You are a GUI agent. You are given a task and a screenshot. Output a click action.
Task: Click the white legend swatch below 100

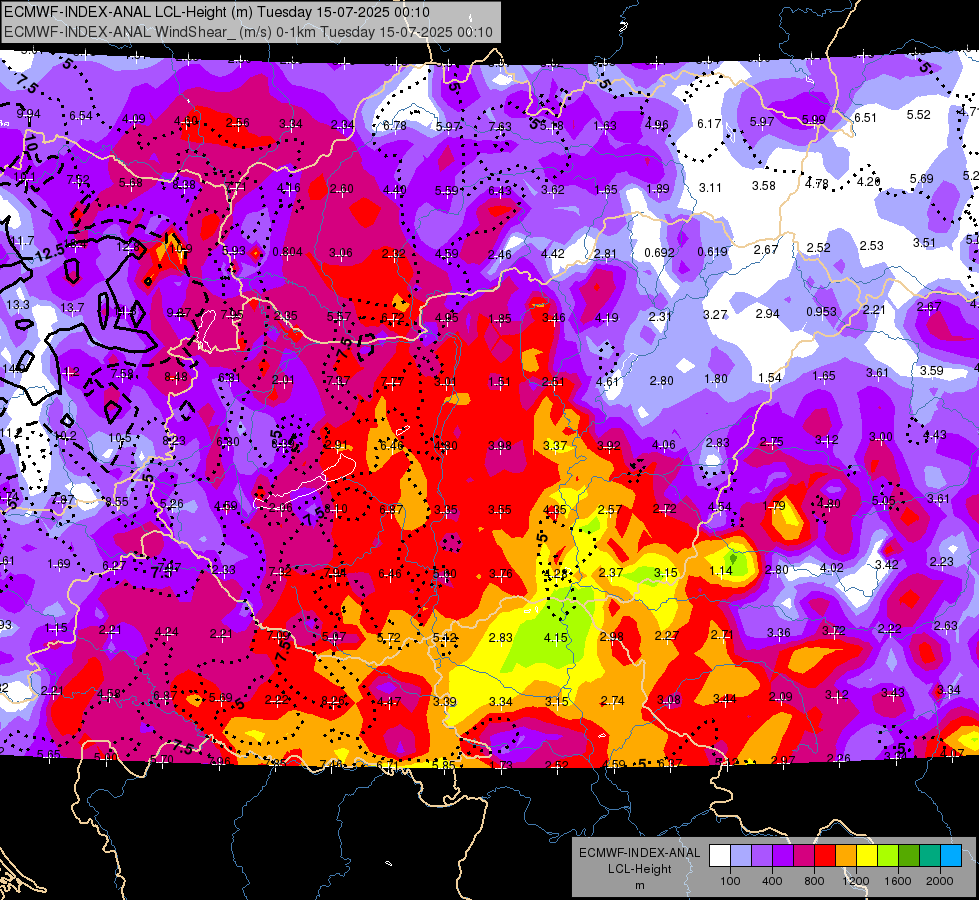click(720, 856)
